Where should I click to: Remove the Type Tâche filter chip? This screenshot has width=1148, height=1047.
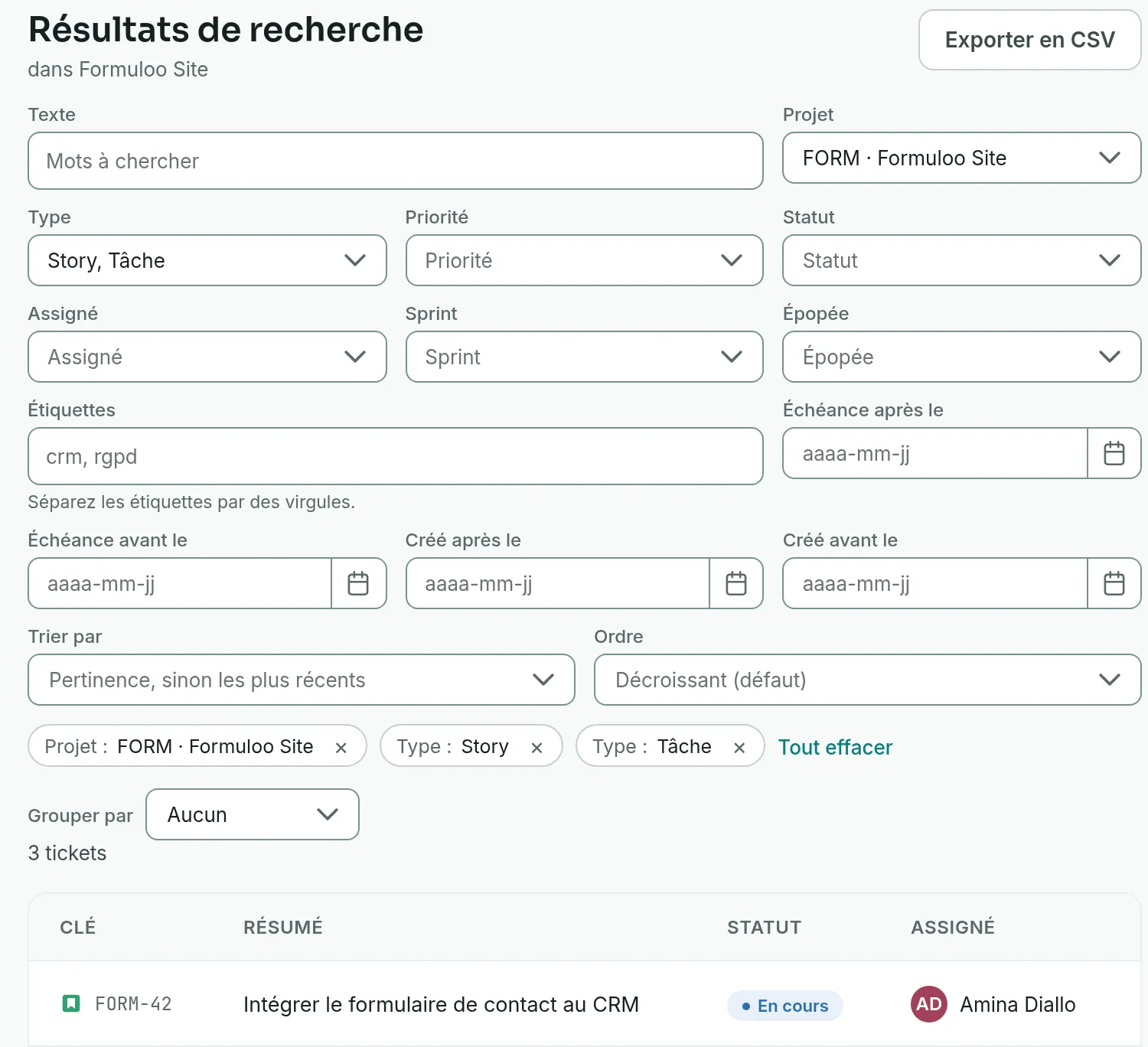click(x=739, y=747)
